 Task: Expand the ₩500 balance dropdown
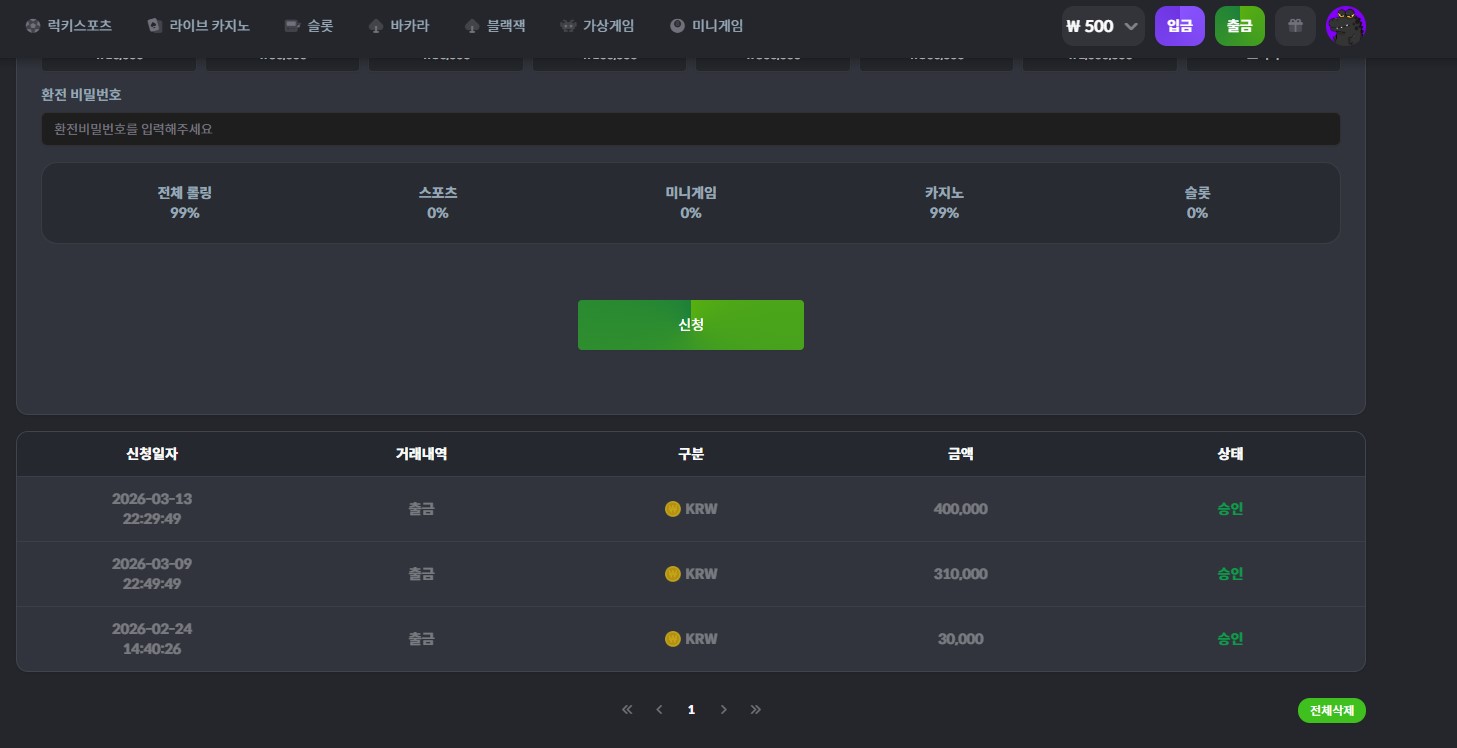point(1103,26)
